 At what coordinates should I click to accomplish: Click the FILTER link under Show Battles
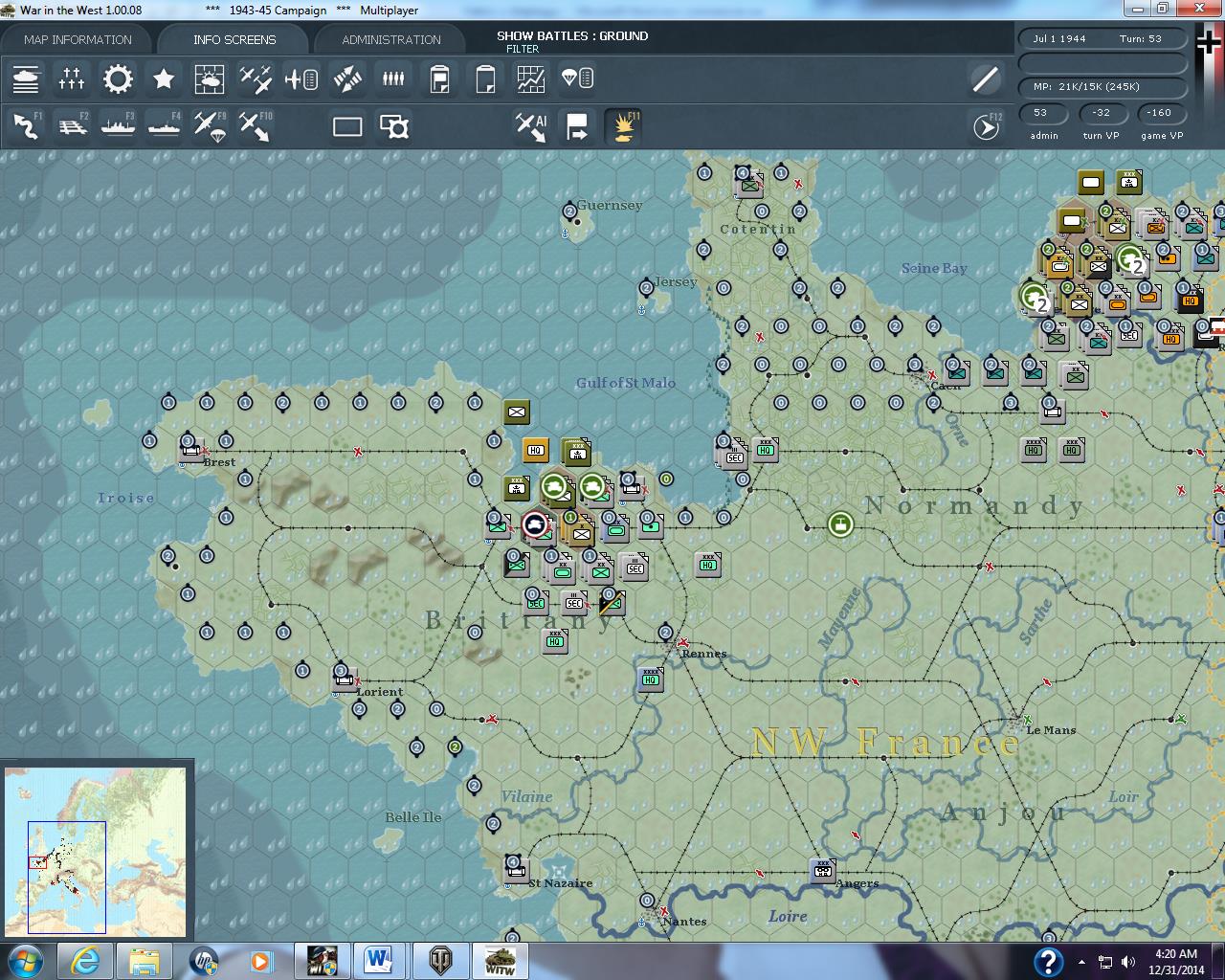523,49
